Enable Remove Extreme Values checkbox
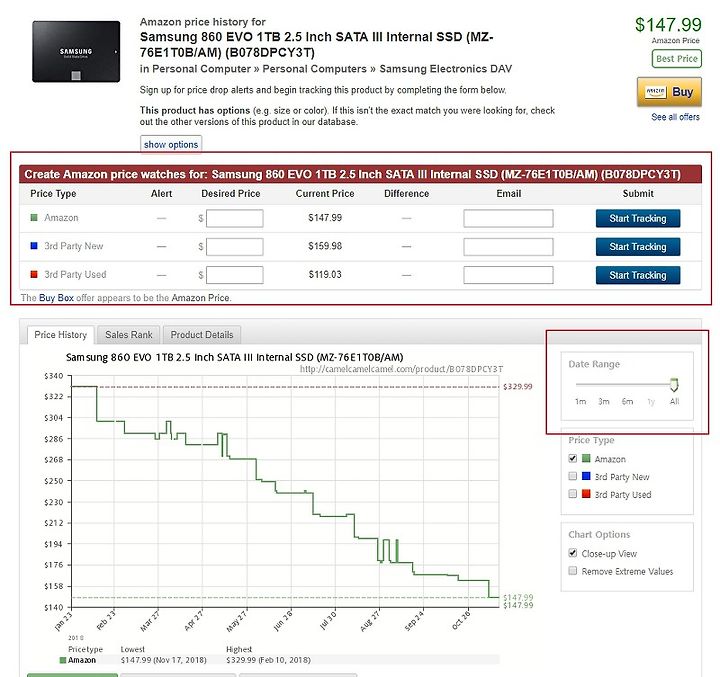This screenshot has height=677, width=720. coord(573,571)
